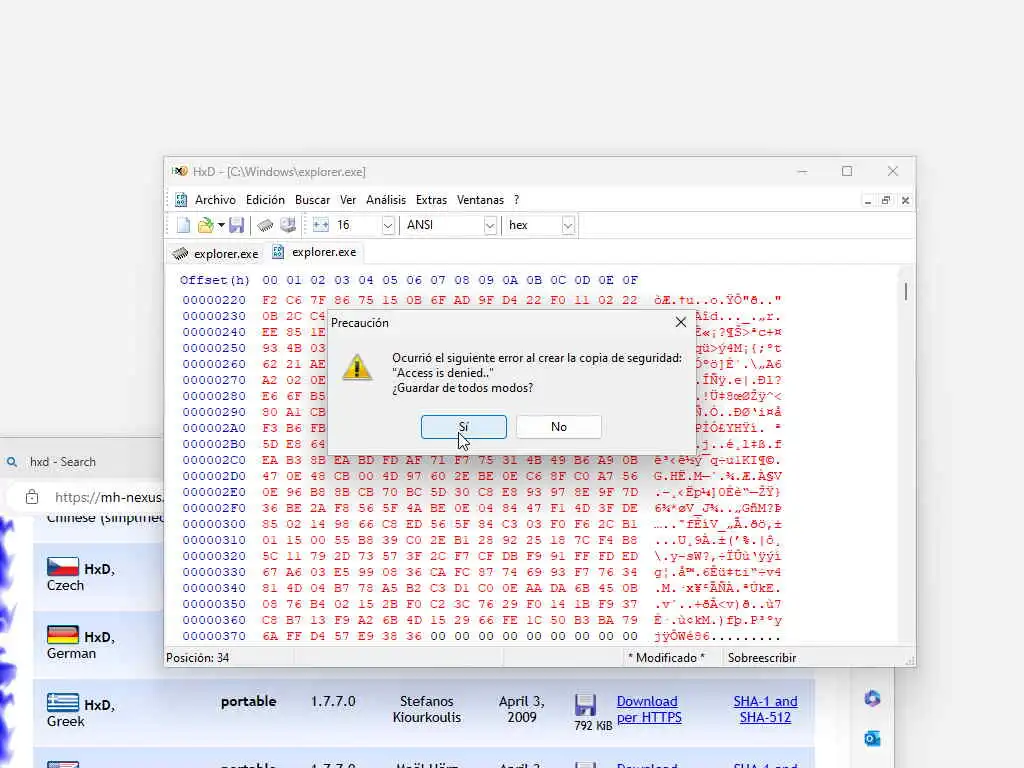The width and height of the screenshot is (1024, 768).
Task: Expand the Open file dropdown arrow
Action: coord(221,225)
